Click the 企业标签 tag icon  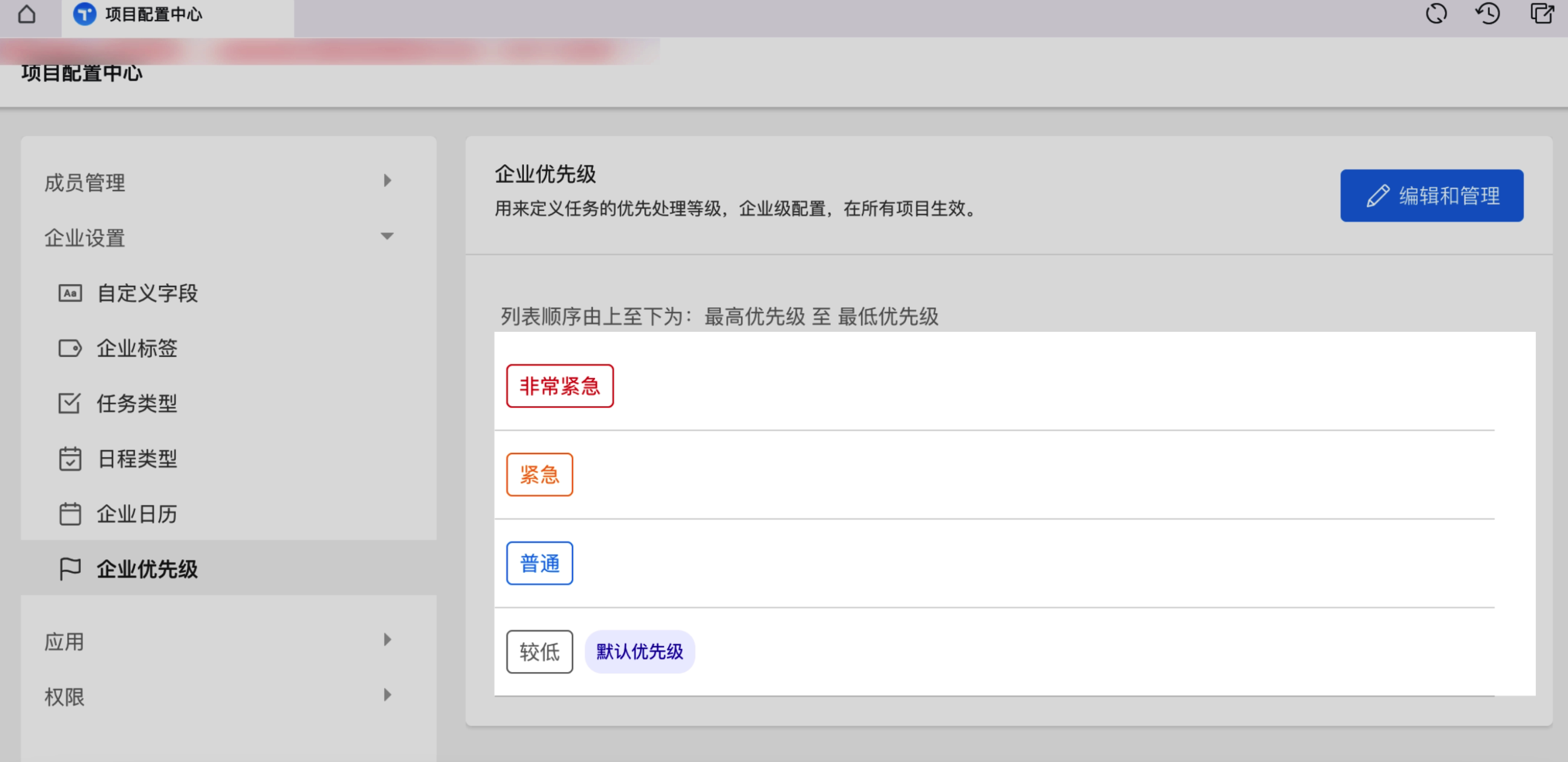click(70, 348)
